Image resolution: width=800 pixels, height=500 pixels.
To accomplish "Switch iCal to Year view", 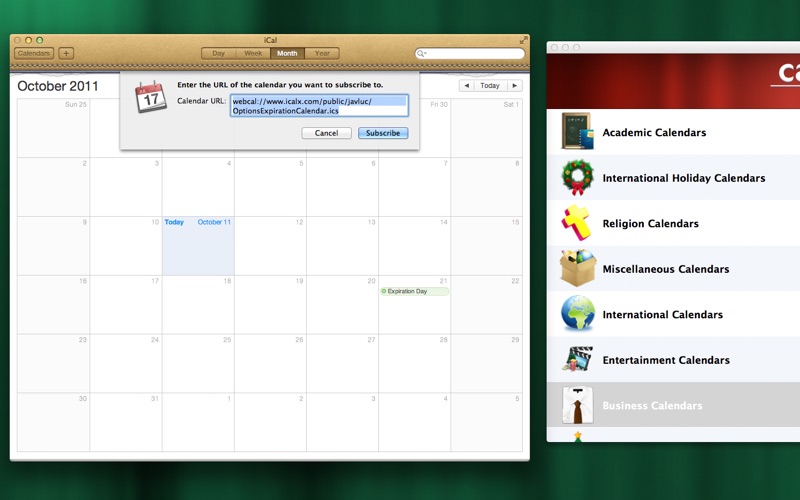I will tap(322, 53).
